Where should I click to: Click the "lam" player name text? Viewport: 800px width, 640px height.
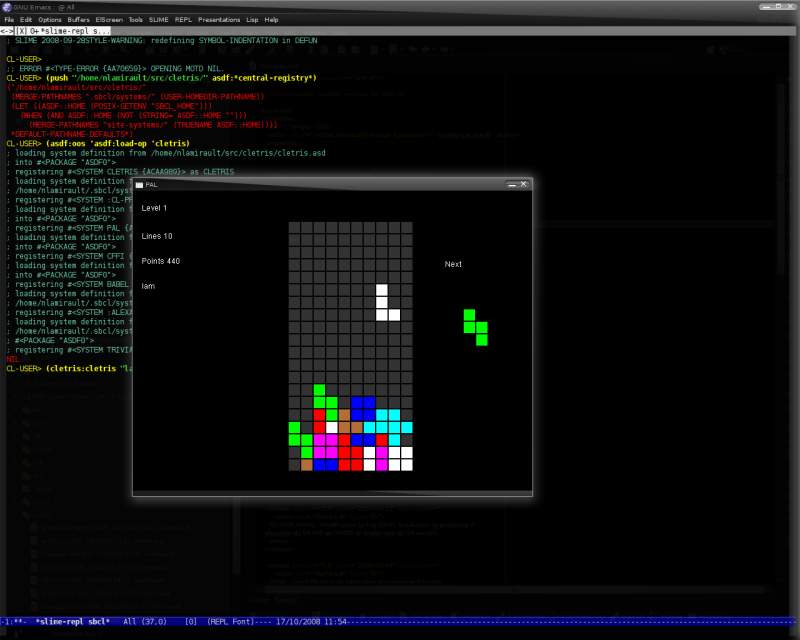[x=148, y=286]
